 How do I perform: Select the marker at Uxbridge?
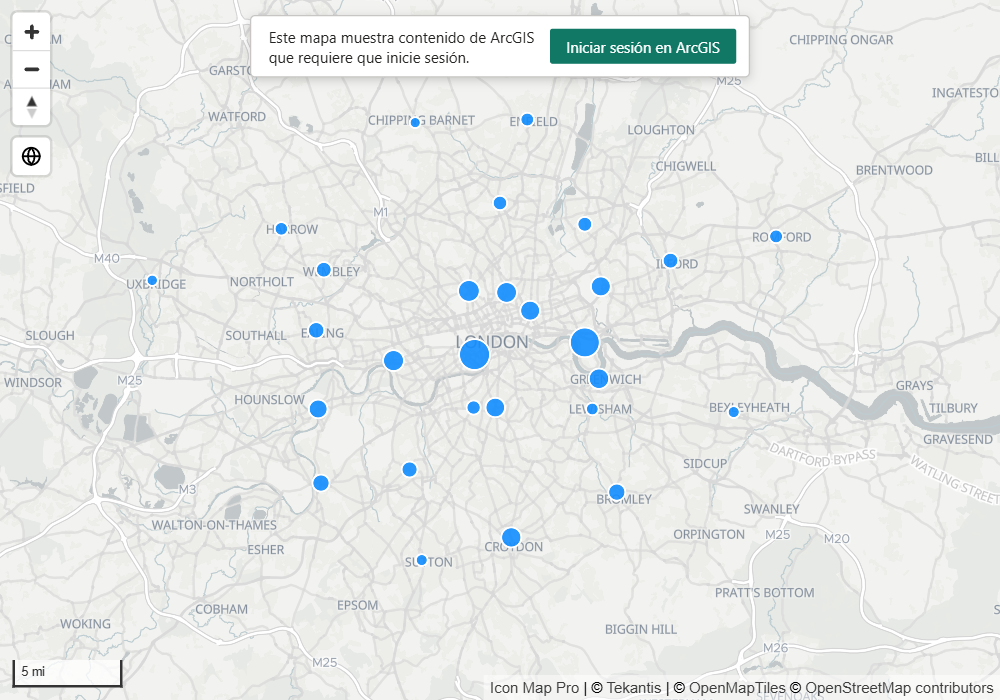(x=152, y=281)
